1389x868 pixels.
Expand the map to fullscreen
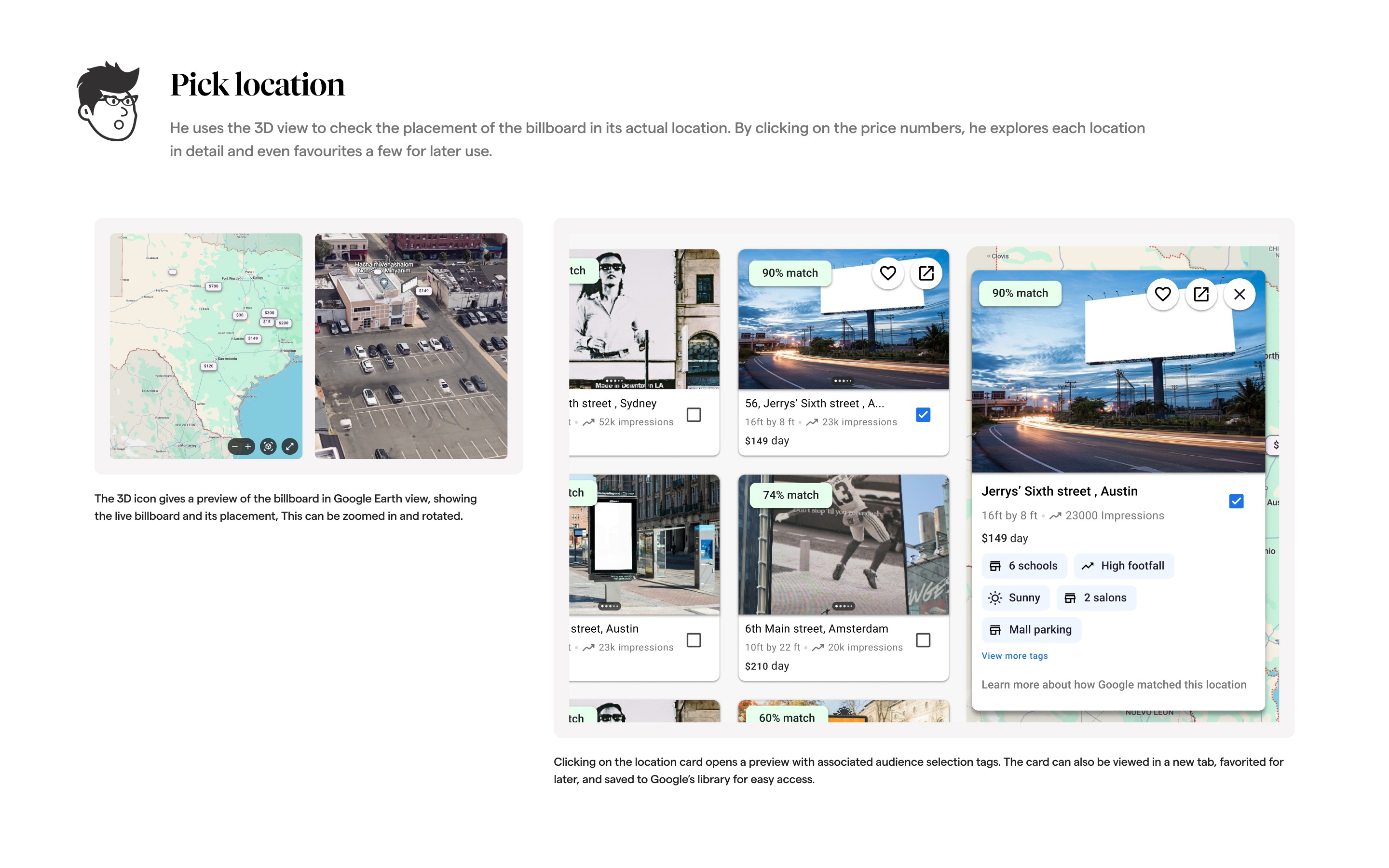point(290,446)
